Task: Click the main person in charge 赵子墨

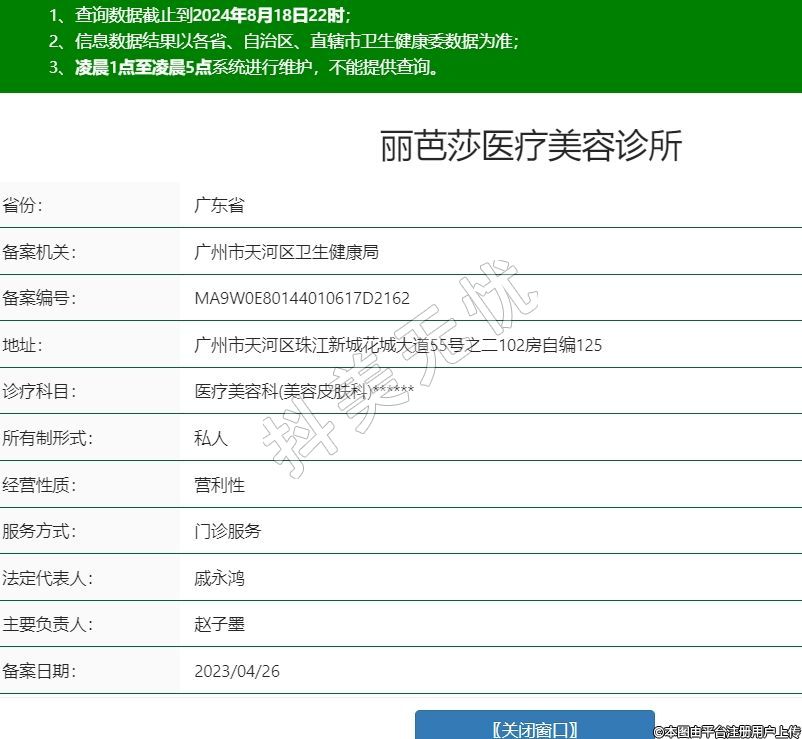Action: (x=219, y=624)
